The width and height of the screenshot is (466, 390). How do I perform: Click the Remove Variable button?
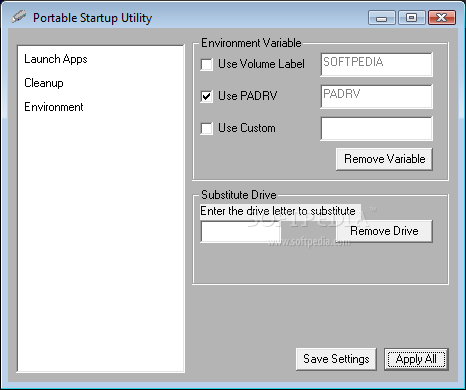384,159
